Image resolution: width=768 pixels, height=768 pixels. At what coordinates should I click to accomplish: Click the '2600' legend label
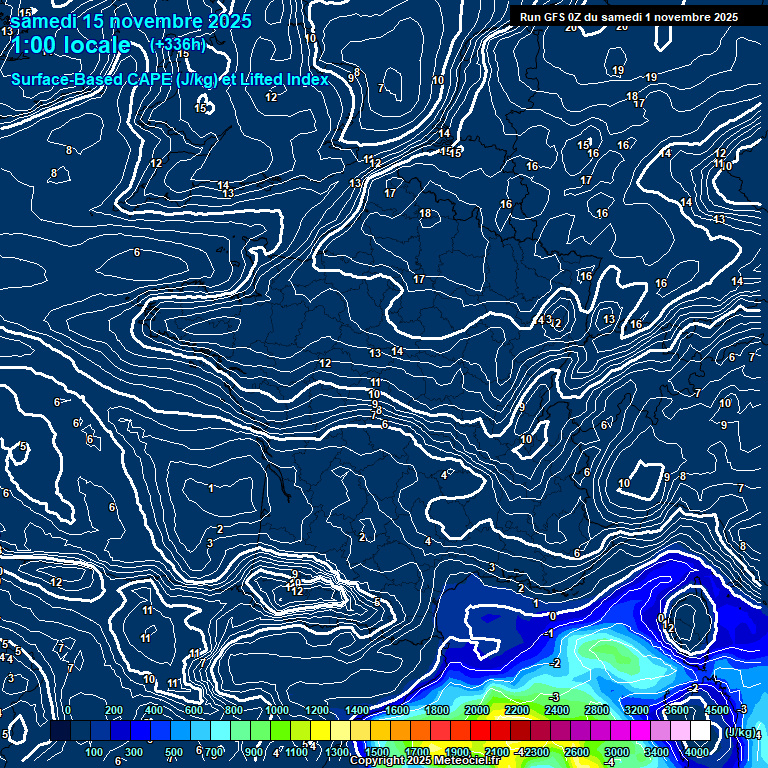coord(576,752)
